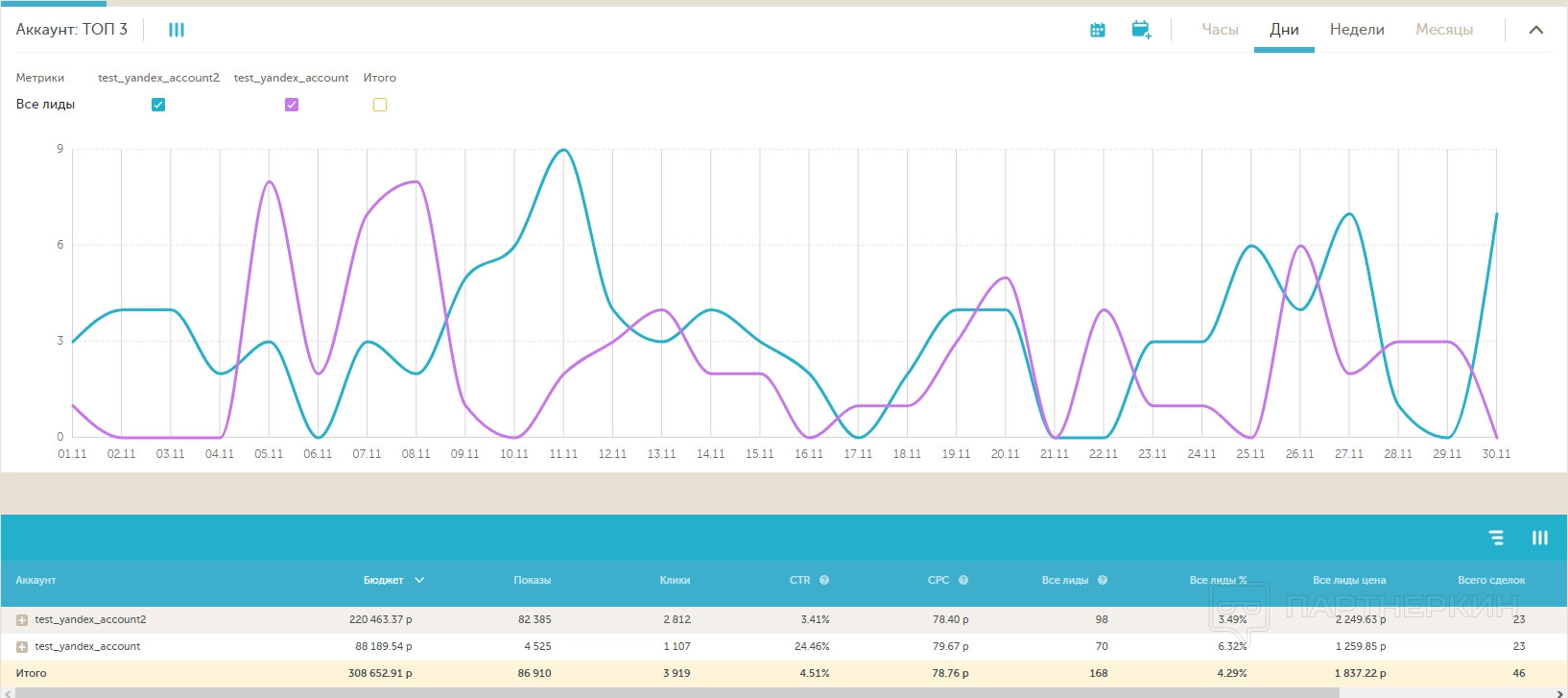Click the table filter lines icon

click(1496, 538)
